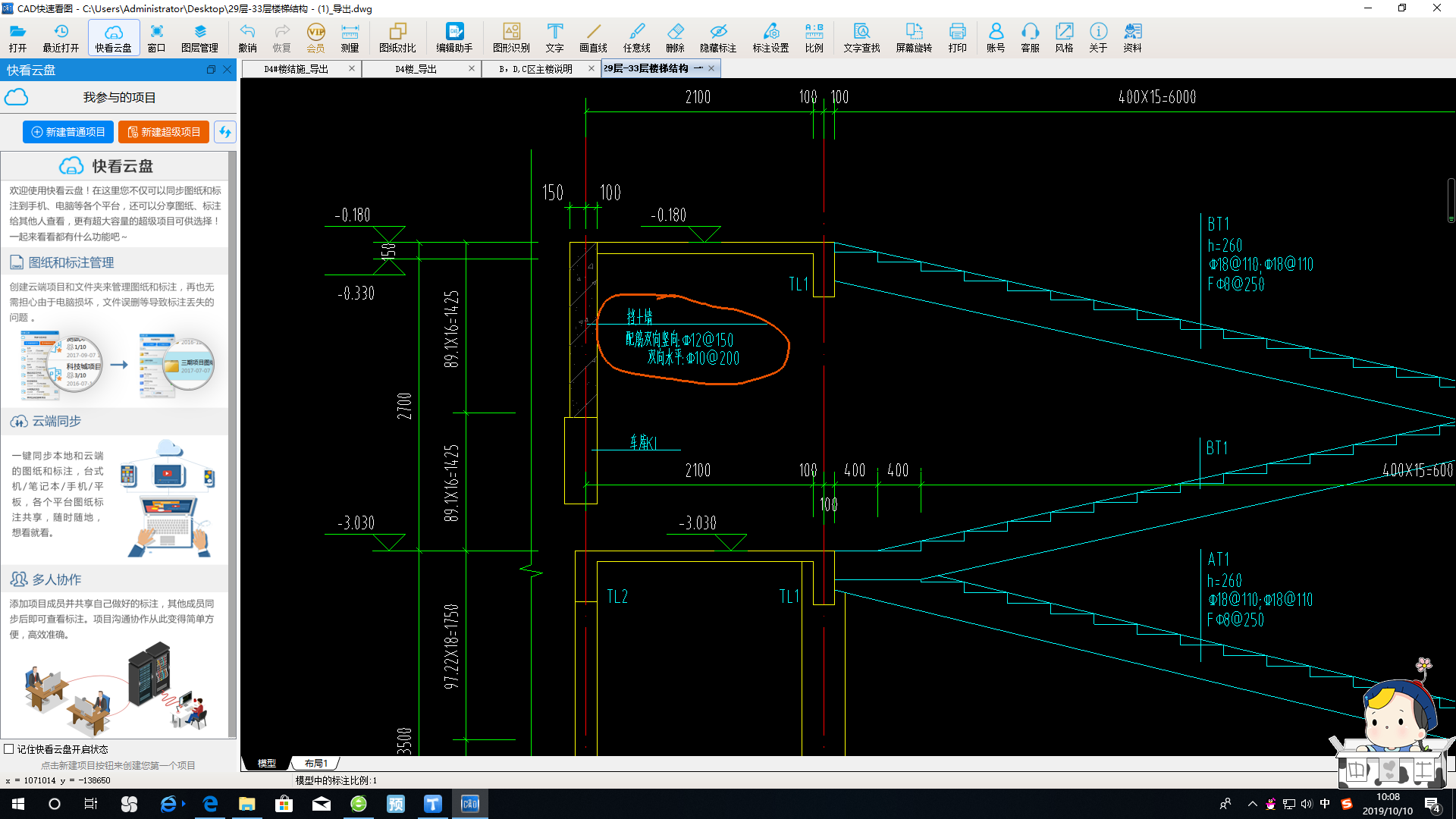Click the 恢复 redo icon

(281, 37)
